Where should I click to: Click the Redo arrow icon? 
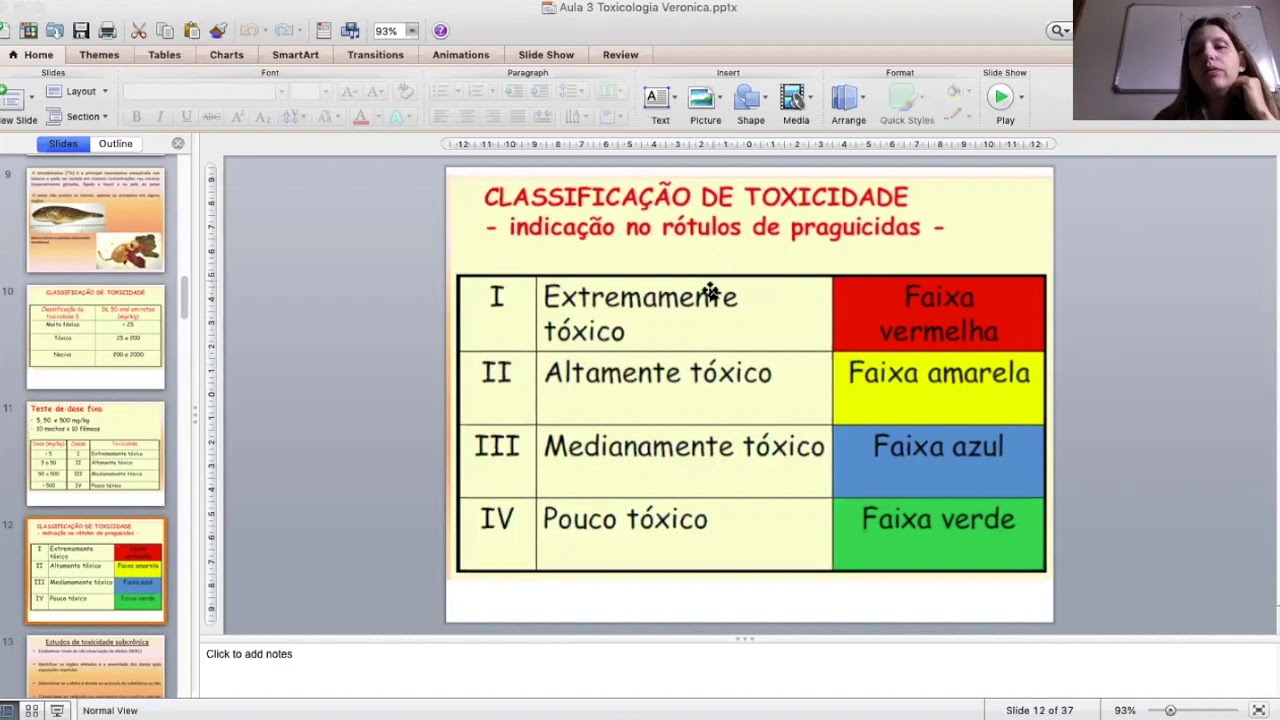[x=283, y=31]
